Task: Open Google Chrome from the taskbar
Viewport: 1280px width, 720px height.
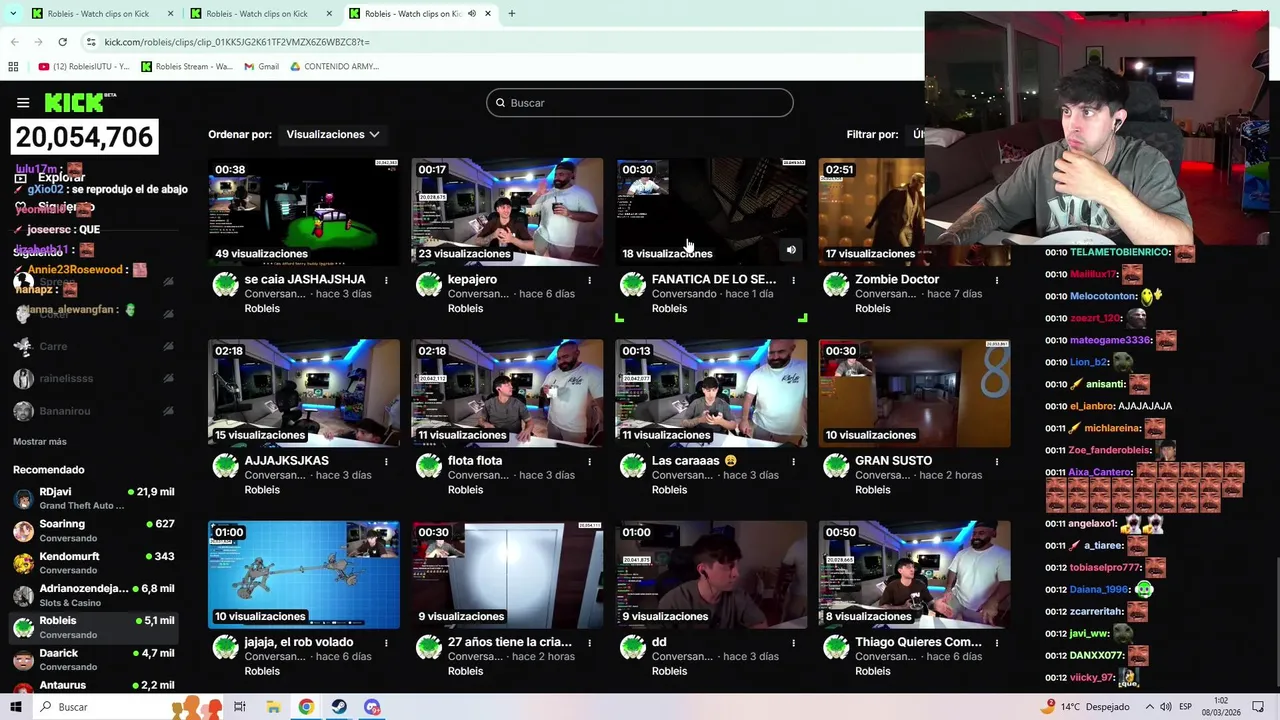Action: (x=306, y=707)
